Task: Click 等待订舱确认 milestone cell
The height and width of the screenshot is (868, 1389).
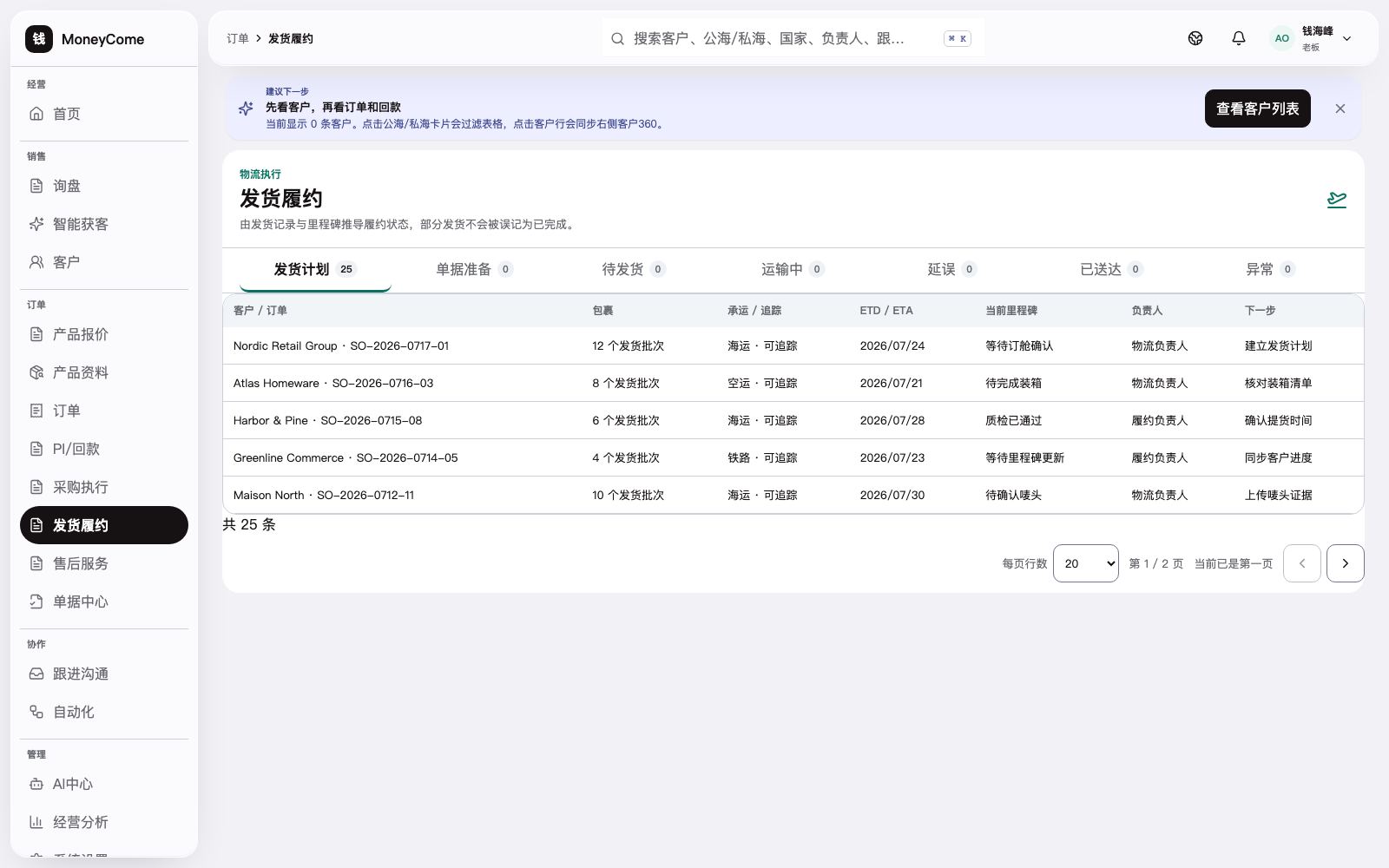Action: [x=1019, y=345]
